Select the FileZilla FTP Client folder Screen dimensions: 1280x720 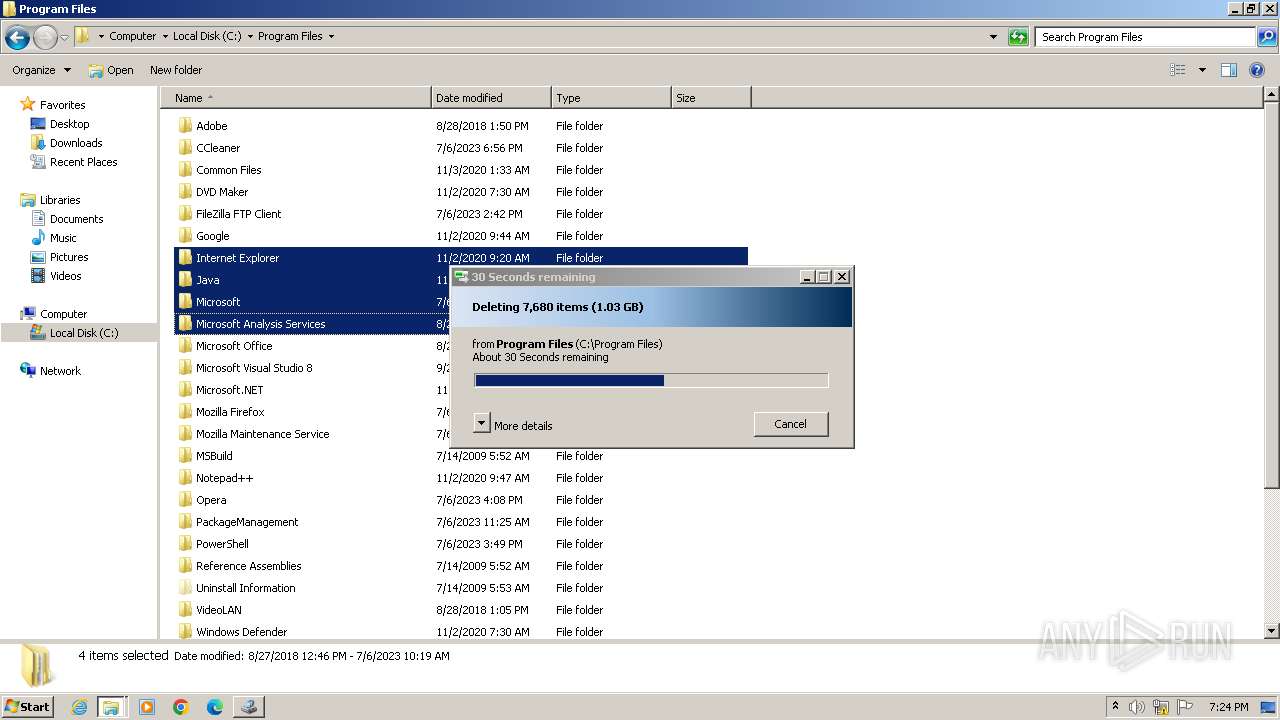[239, 214]
